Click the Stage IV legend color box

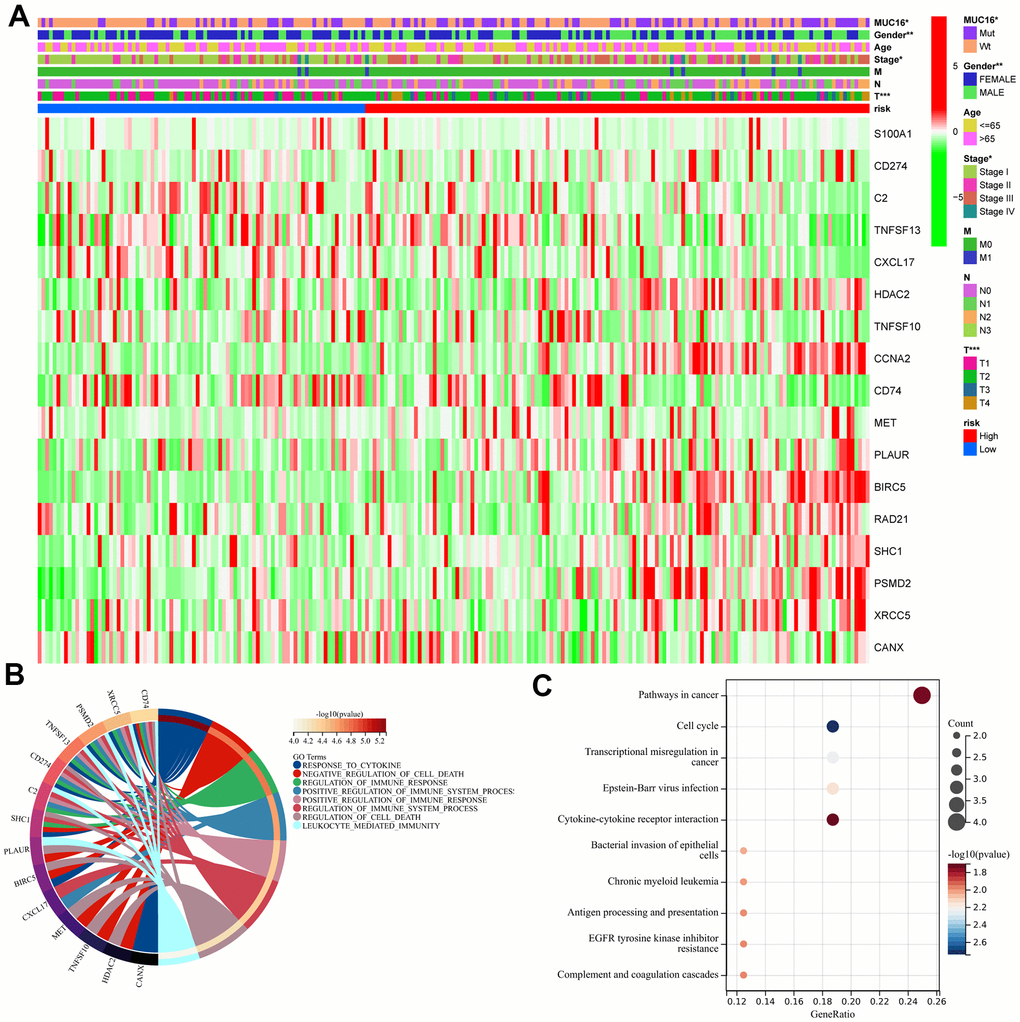pyautogui.click(x=969, y=211)
